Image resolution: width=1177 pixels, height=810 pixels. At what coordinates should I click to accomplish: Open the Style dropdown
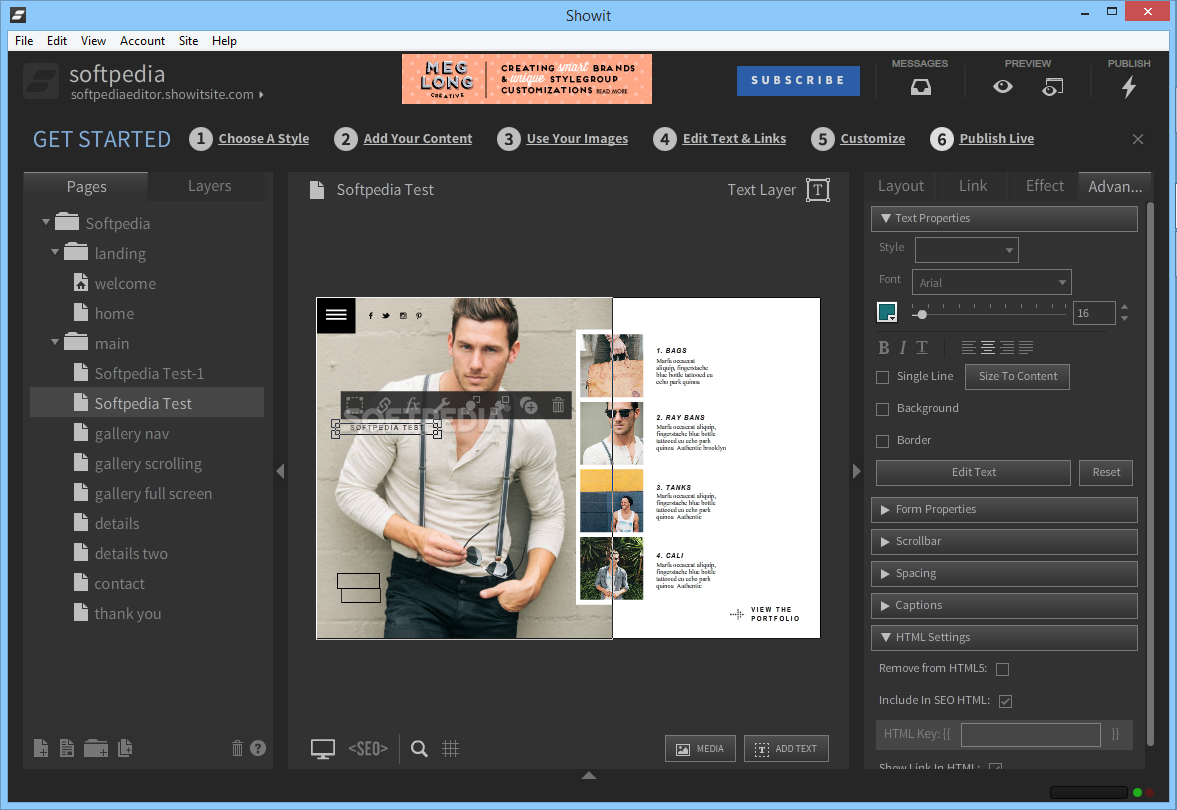(967, 250)
